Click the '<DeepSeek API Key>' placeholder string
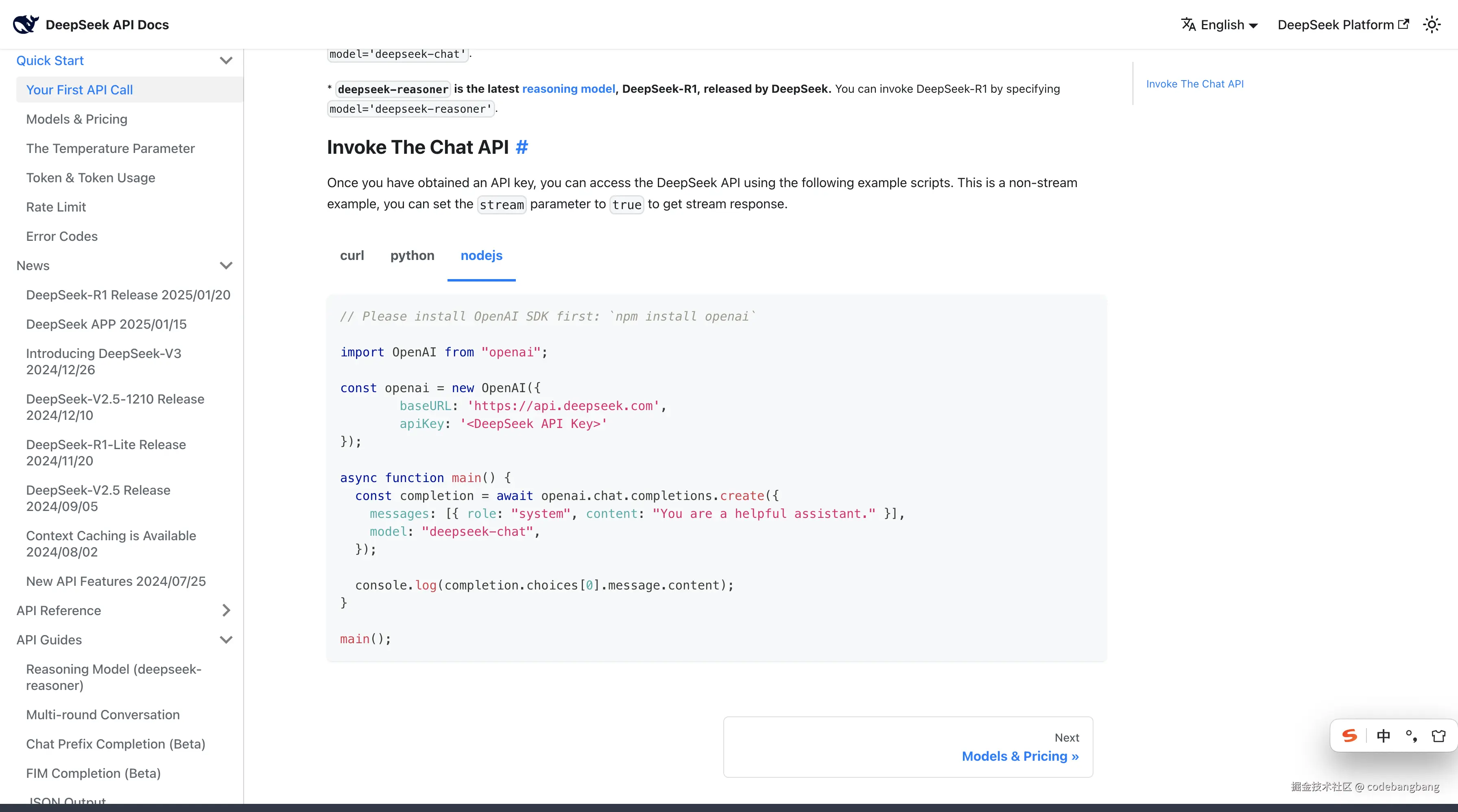Screen dimensions: 1458x812 pos(533,424)
